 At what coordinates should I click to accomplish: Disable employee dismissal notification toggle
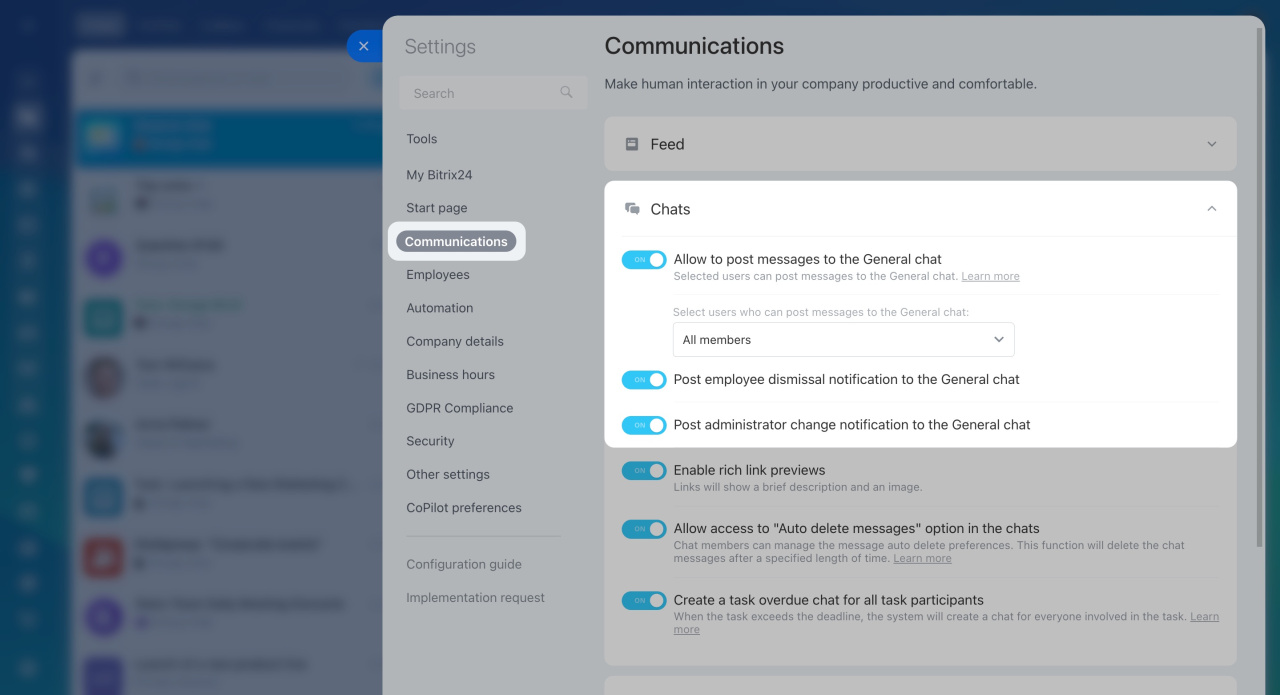pyautogui.click(x=644, y=380)
